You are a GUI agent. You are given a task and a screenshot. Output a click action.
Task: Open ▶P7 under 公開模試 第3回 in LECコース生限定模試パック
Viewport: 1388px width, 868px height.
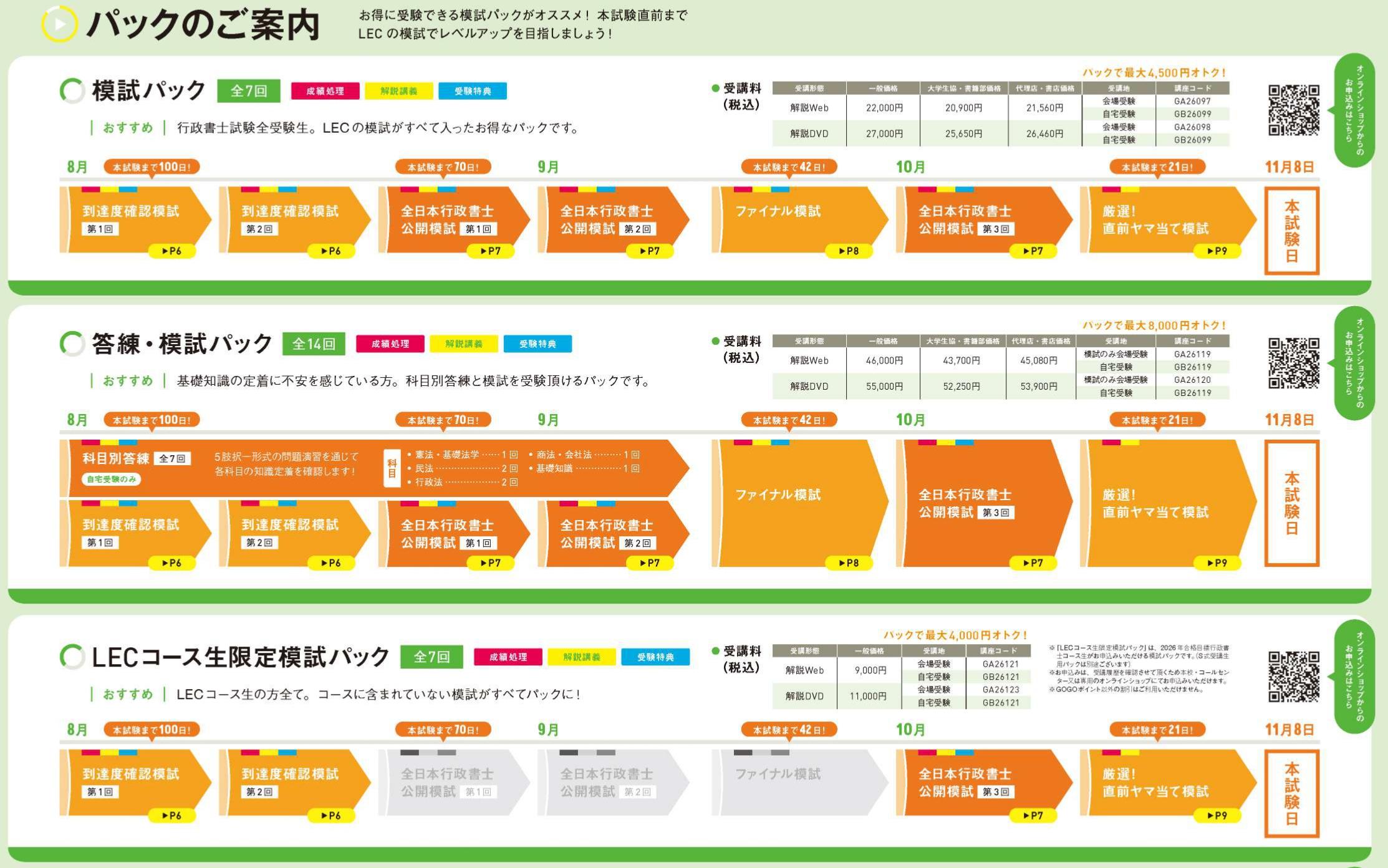point(1033,816)
